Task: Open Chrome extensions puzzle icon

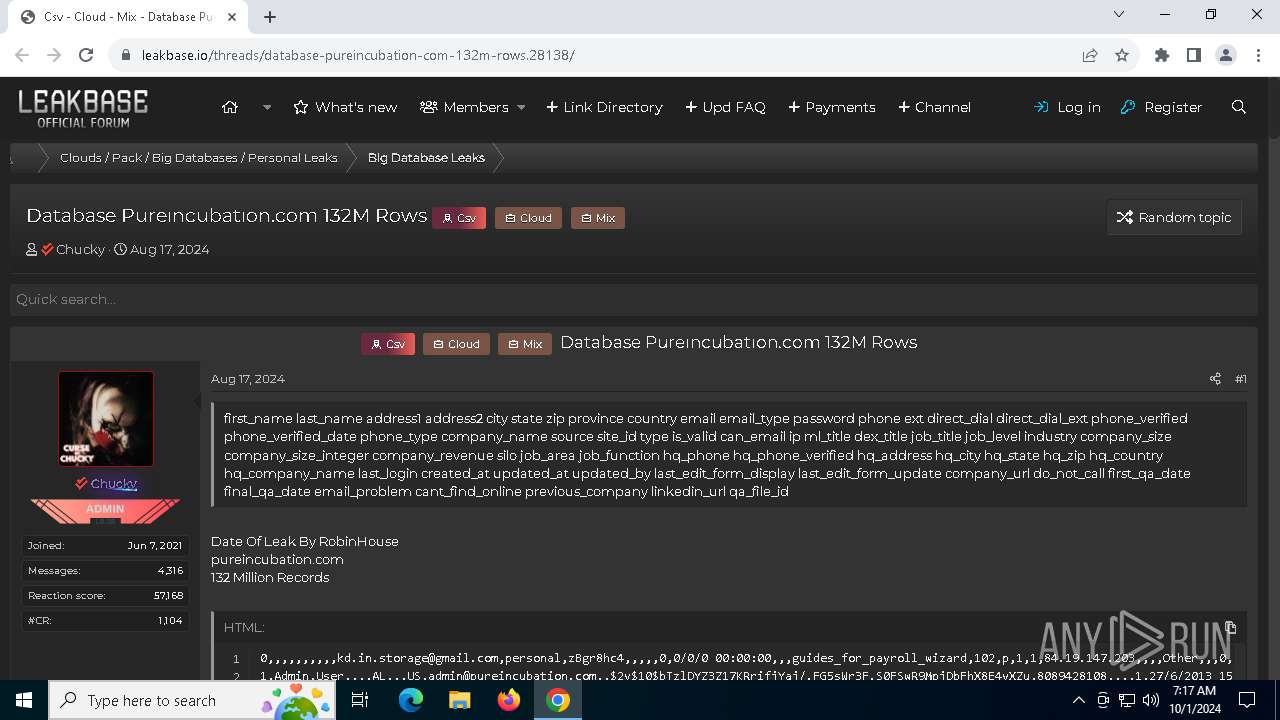Action: (1162, 55)
